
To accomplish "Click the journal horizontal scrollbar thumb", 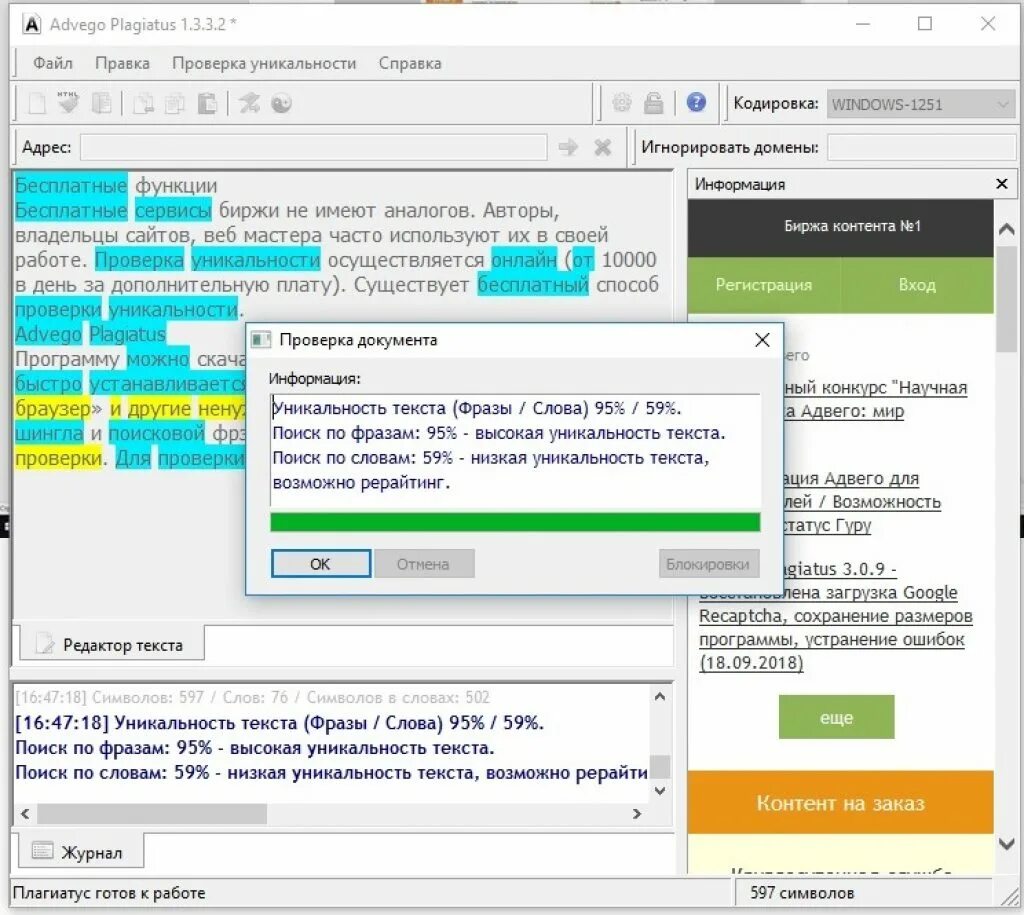I will coord(152,814).
